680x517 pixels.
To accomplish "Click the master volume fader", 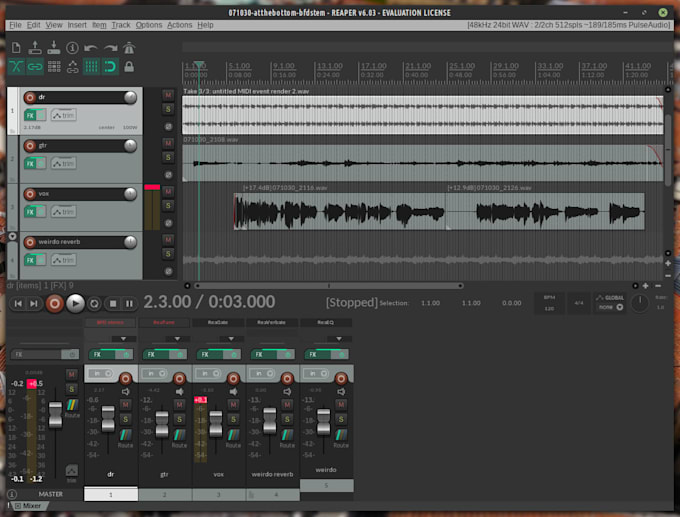I will [55, 417].
